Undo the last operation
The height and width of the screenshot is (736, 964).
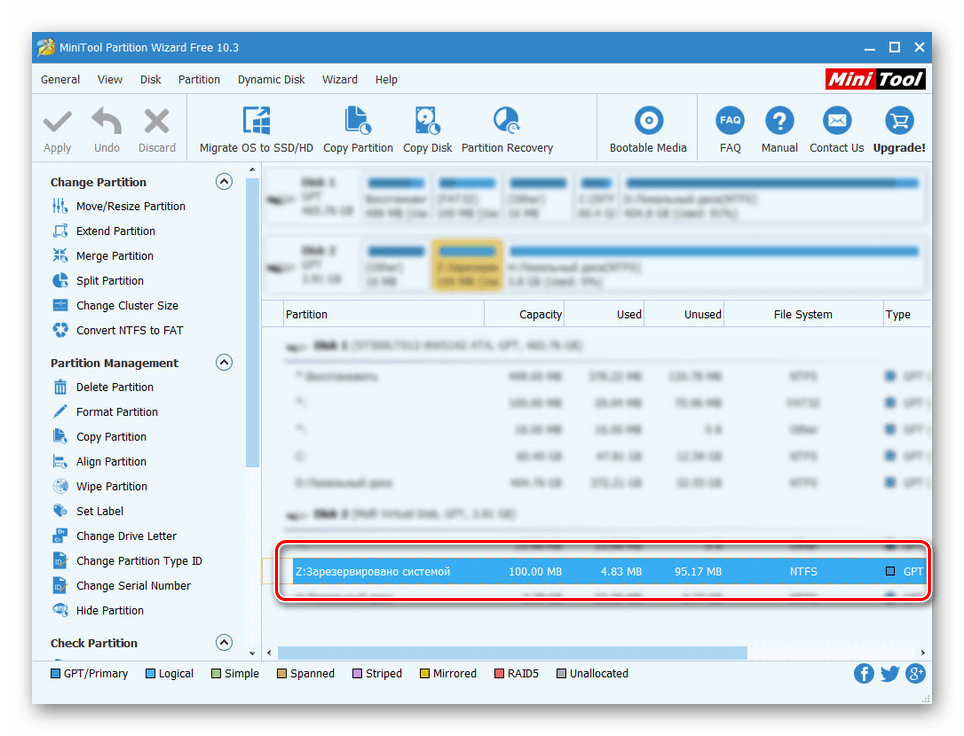[107, 130]
